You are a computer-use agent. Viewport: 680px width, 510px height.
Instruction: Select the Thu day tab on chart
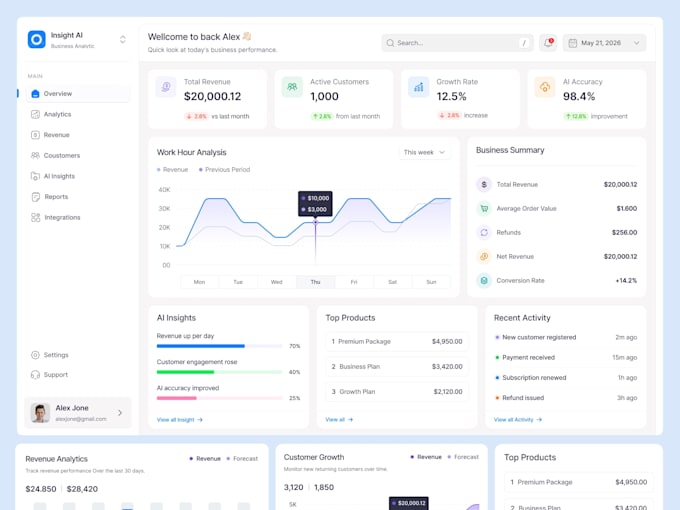pos(315,282)
